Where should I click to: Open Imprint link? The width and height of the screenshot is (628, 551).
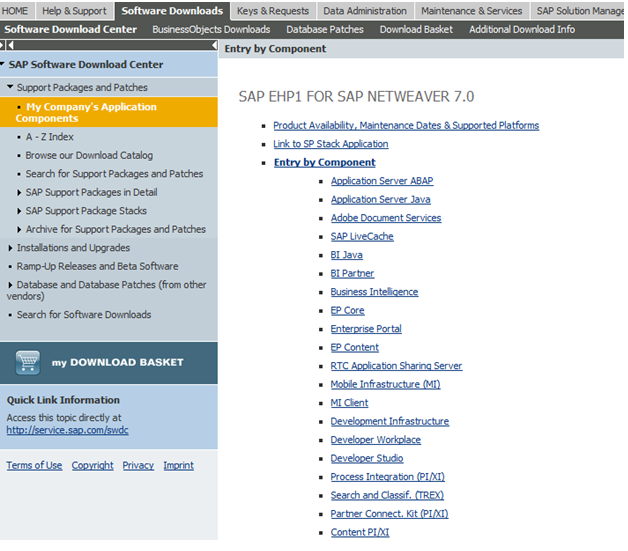tap(178, 465)
